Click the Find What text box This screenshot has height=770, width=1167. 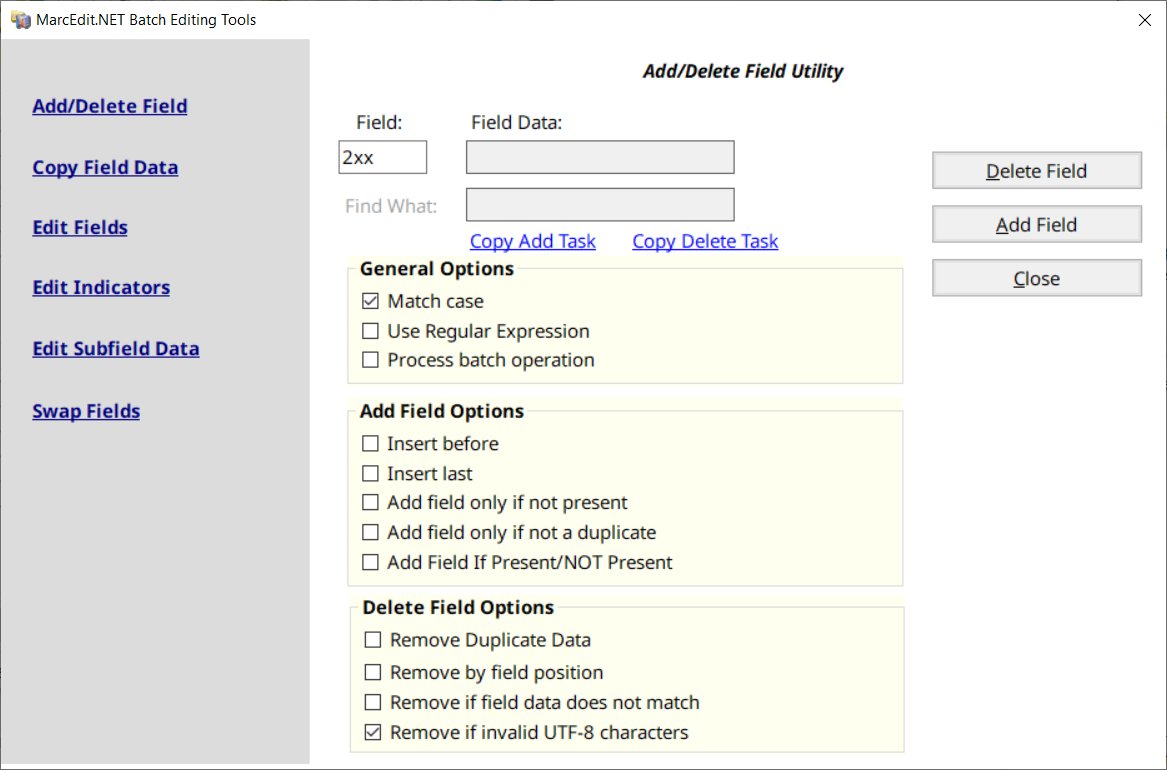click(600, 205)
